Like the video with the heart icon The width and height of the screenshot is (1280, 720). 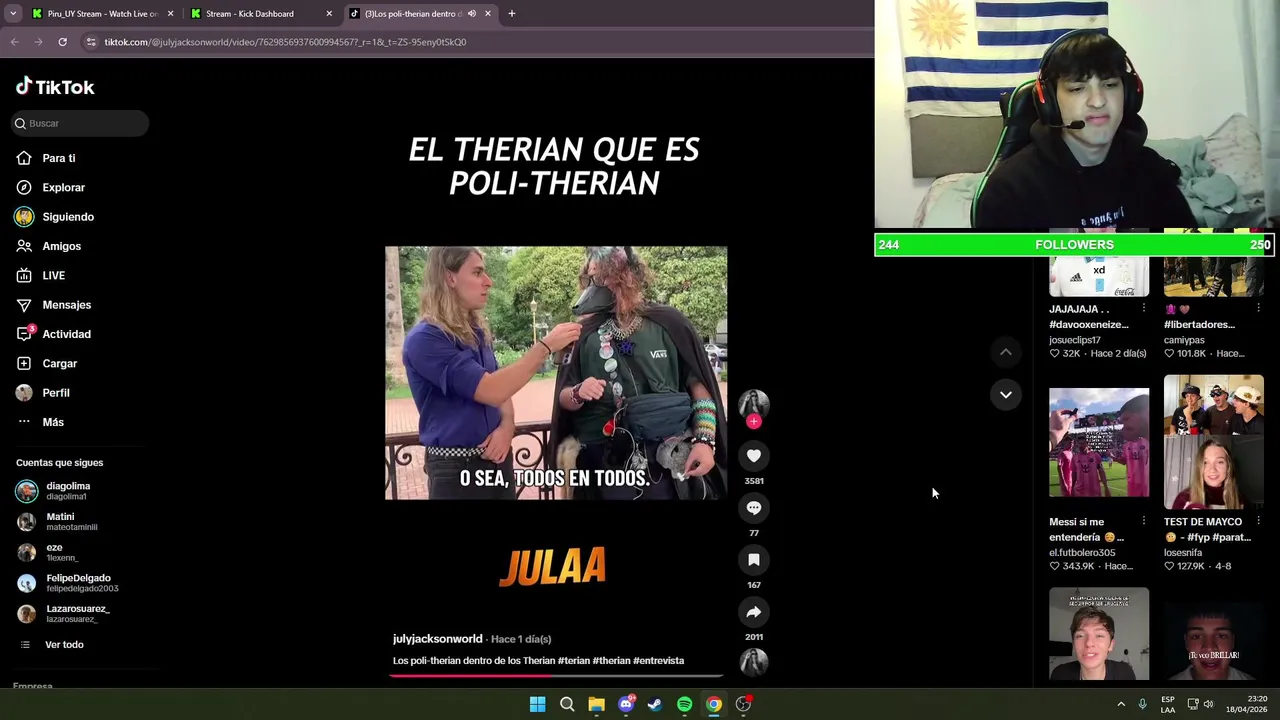pyautogui.click(x=754, y=456)
